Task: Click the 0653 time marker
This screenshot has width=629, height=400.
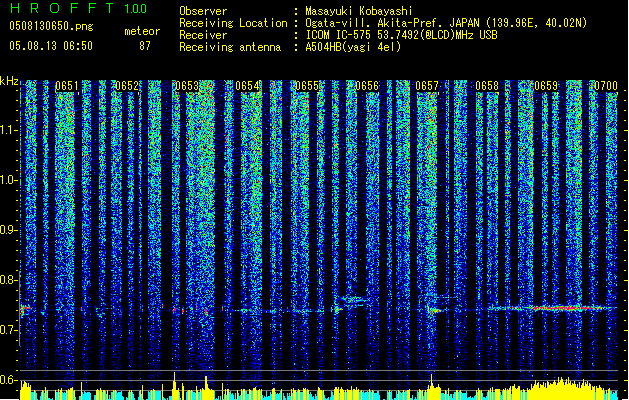Action: (187, 86)
